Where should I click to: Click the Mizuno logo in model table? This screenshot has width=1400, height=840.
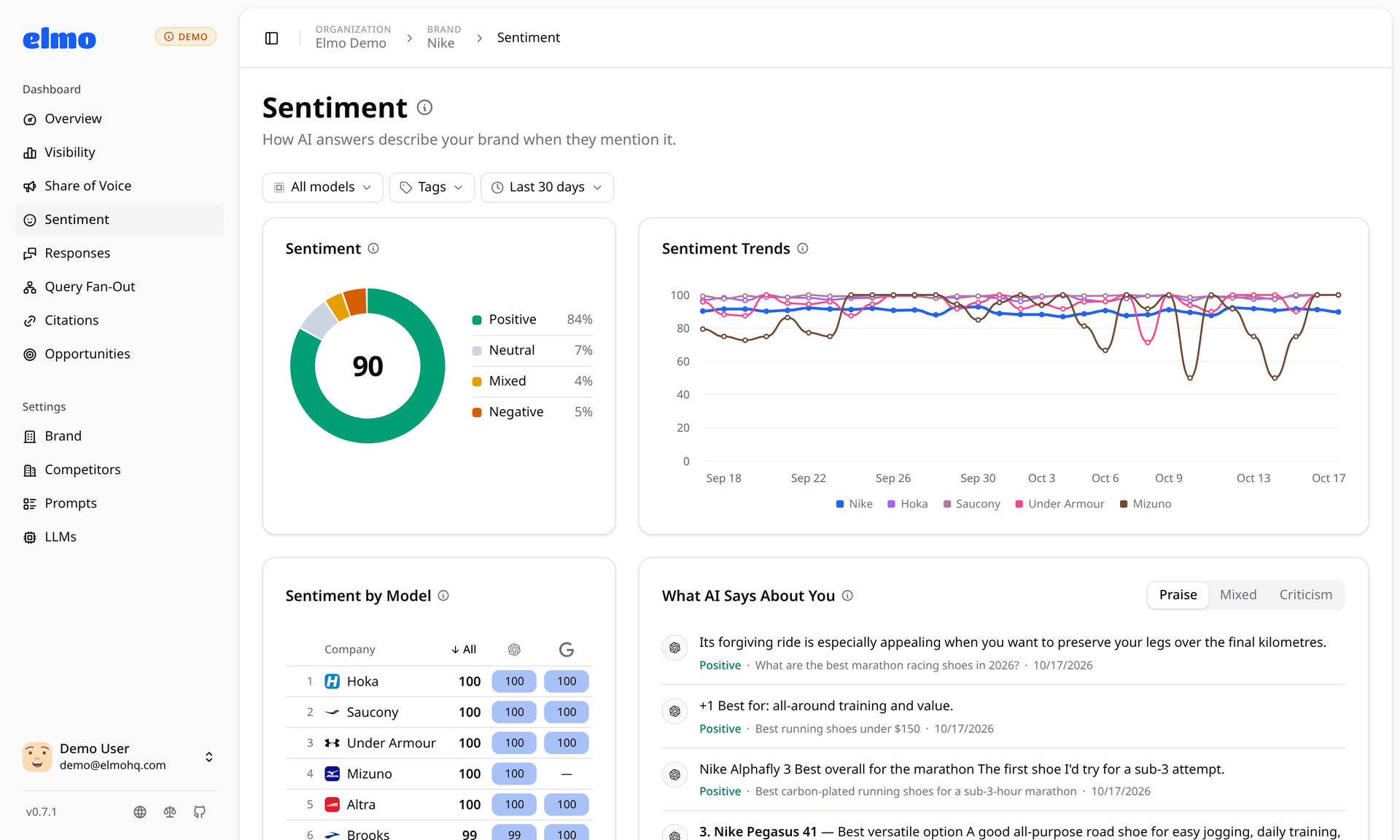click(332, 774)
